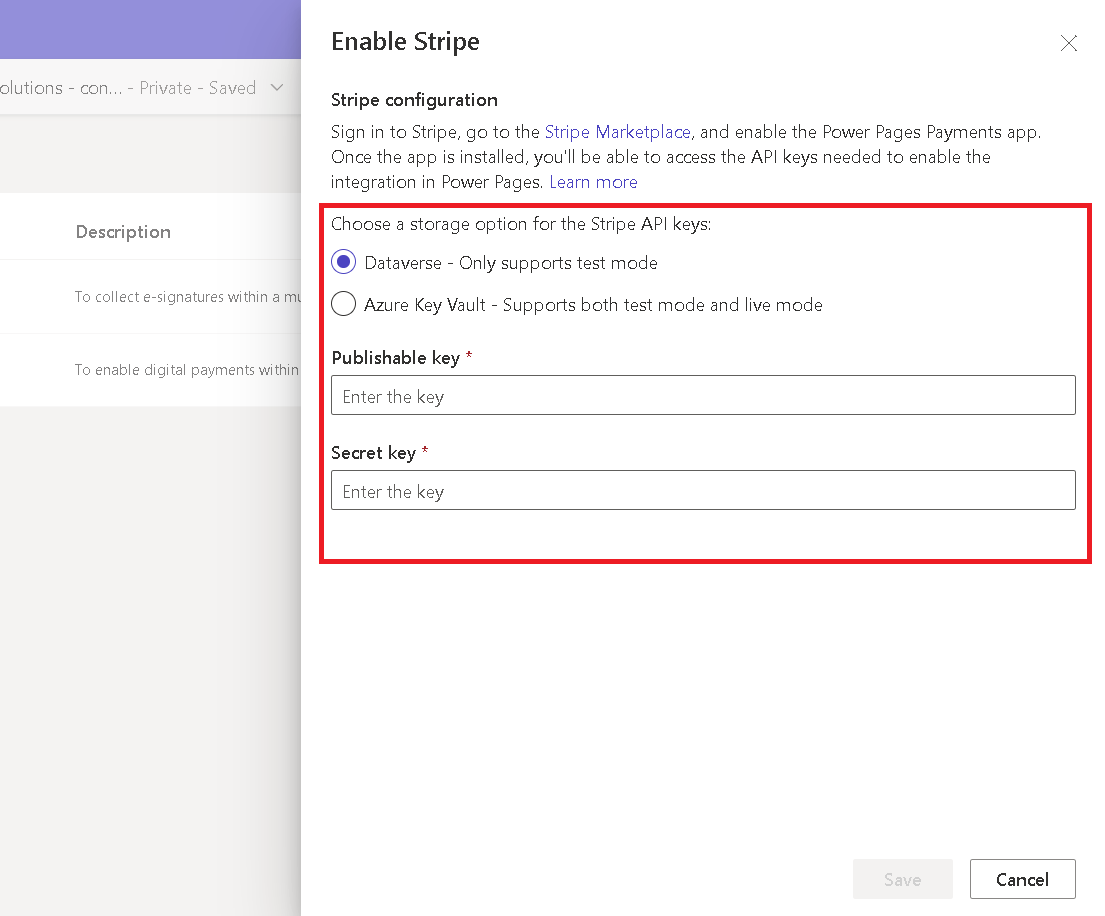Select the row about enabling digital payments
This screenshot has width=1105, height=916.
[x=186, y=370]
